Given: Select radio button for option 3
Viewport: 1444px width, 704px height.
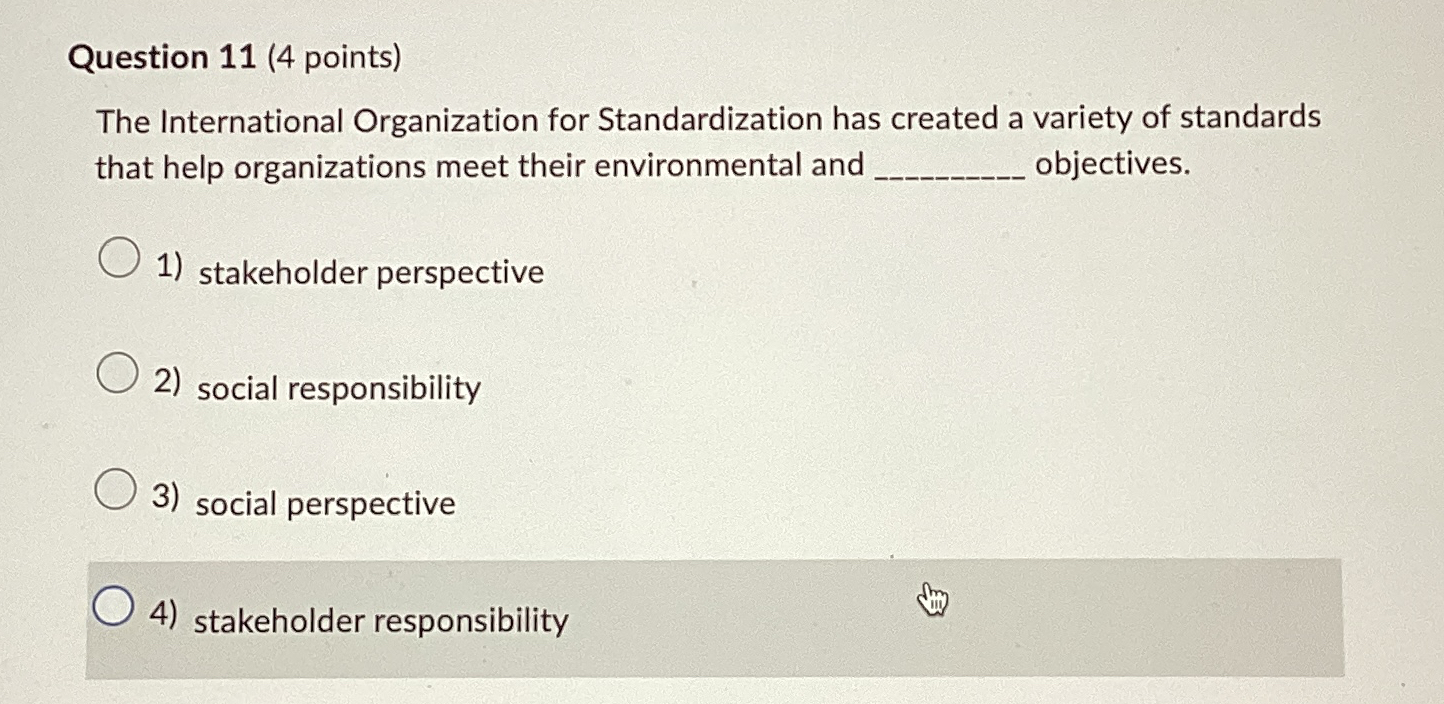Looking at the screenshot, I should pos(115,489).
